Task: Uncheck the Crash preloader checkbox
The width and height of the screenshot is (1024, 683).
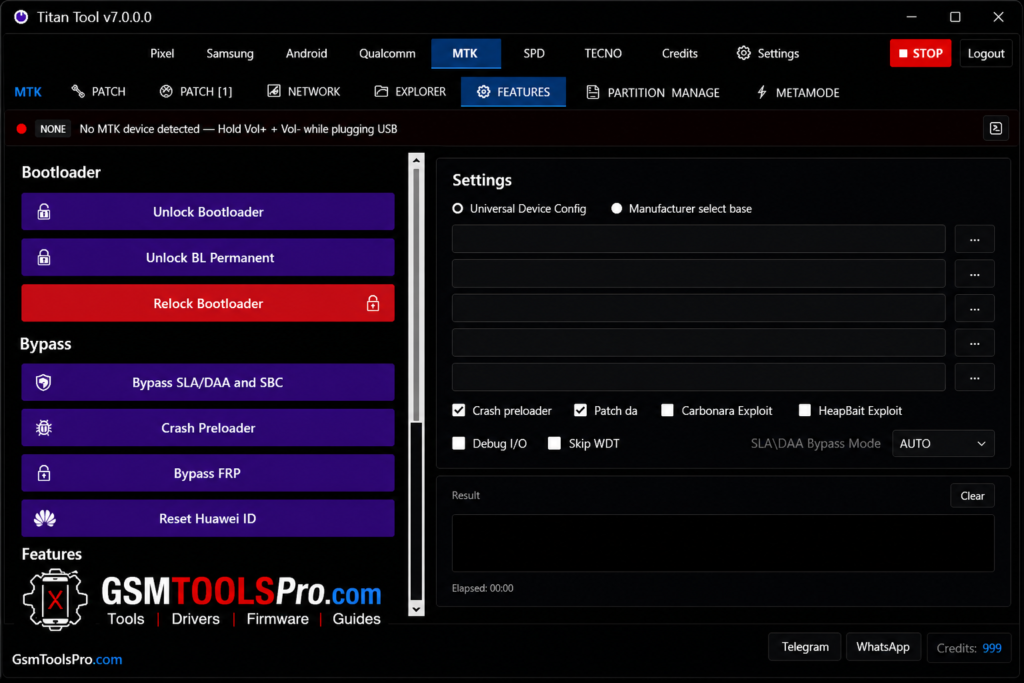Action: pyautogui.click(x=458, y=410)
